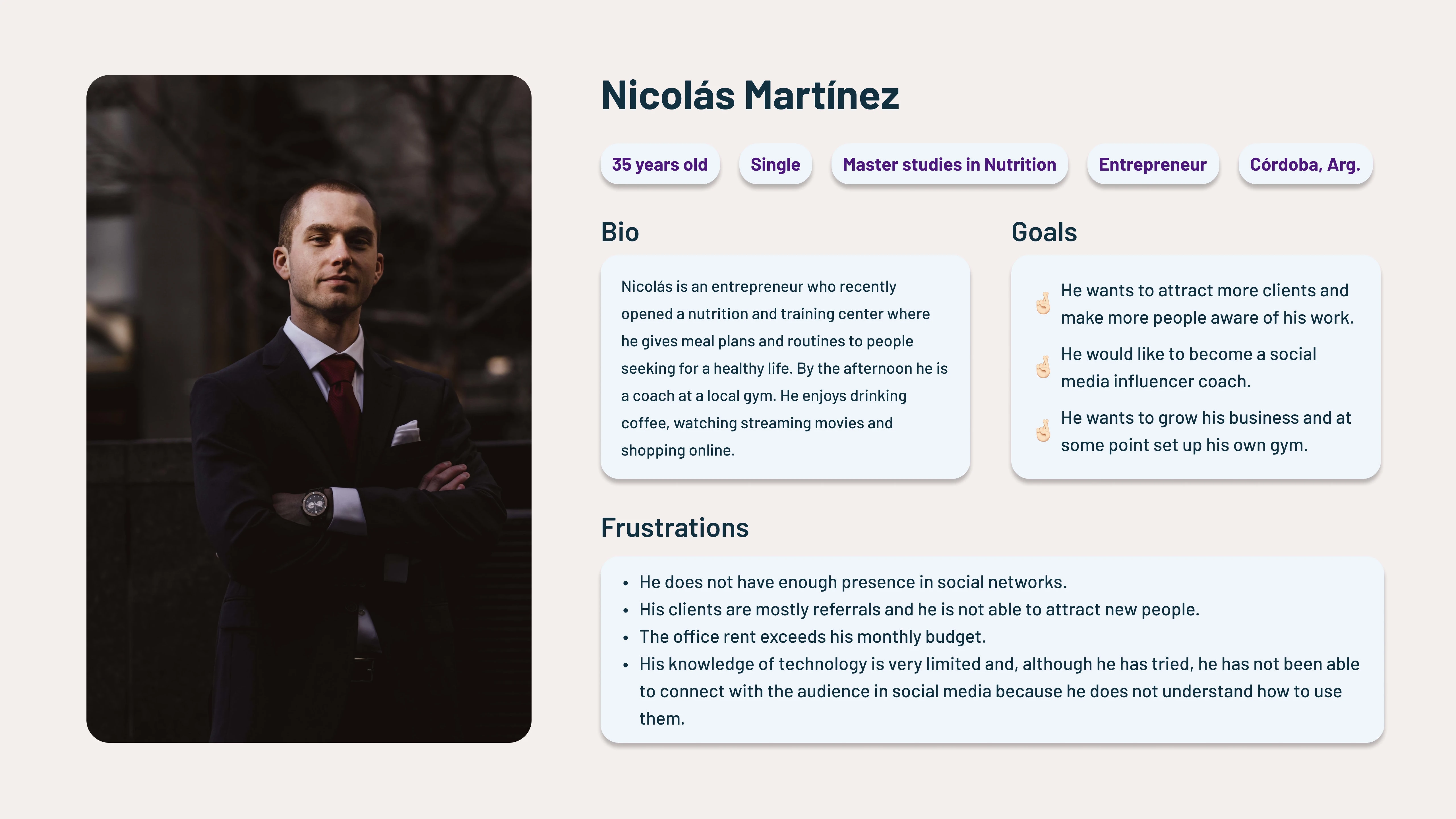The height and width of the screenshot is (819, 1456).
Task: Select the "Córdoba, Arg." location tag
Action: coord(1304,164)
